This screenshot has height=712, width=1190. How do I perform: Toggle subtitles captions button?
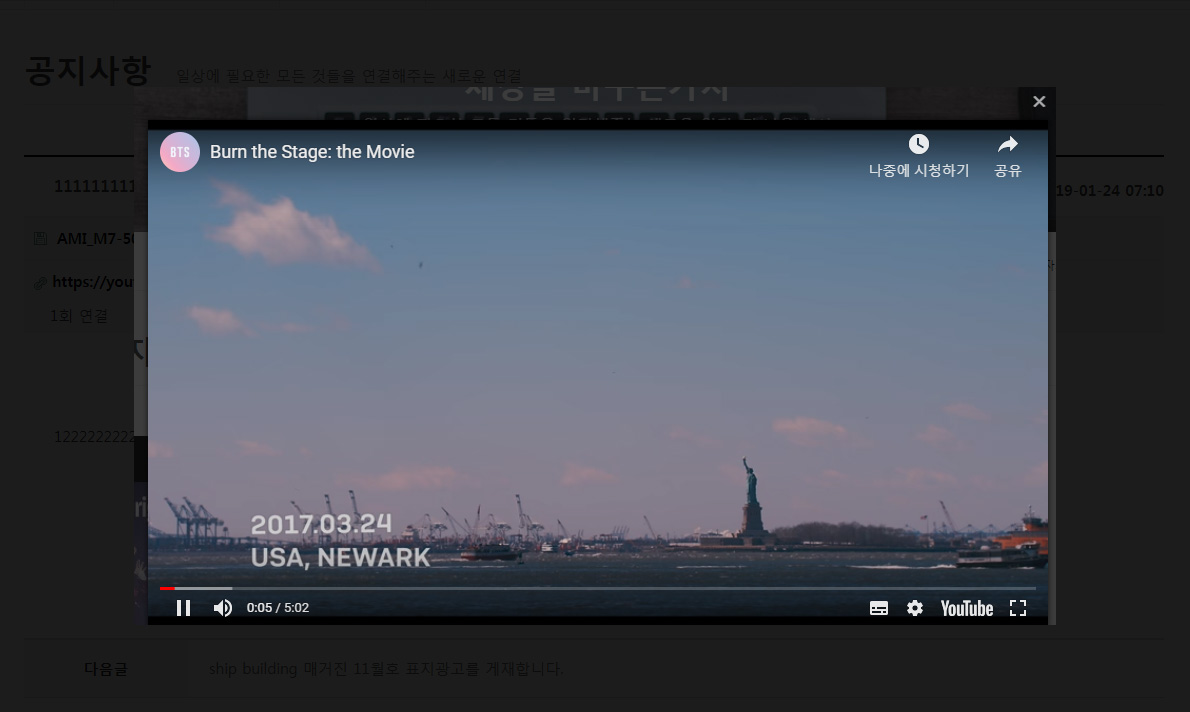click(879, 608)
